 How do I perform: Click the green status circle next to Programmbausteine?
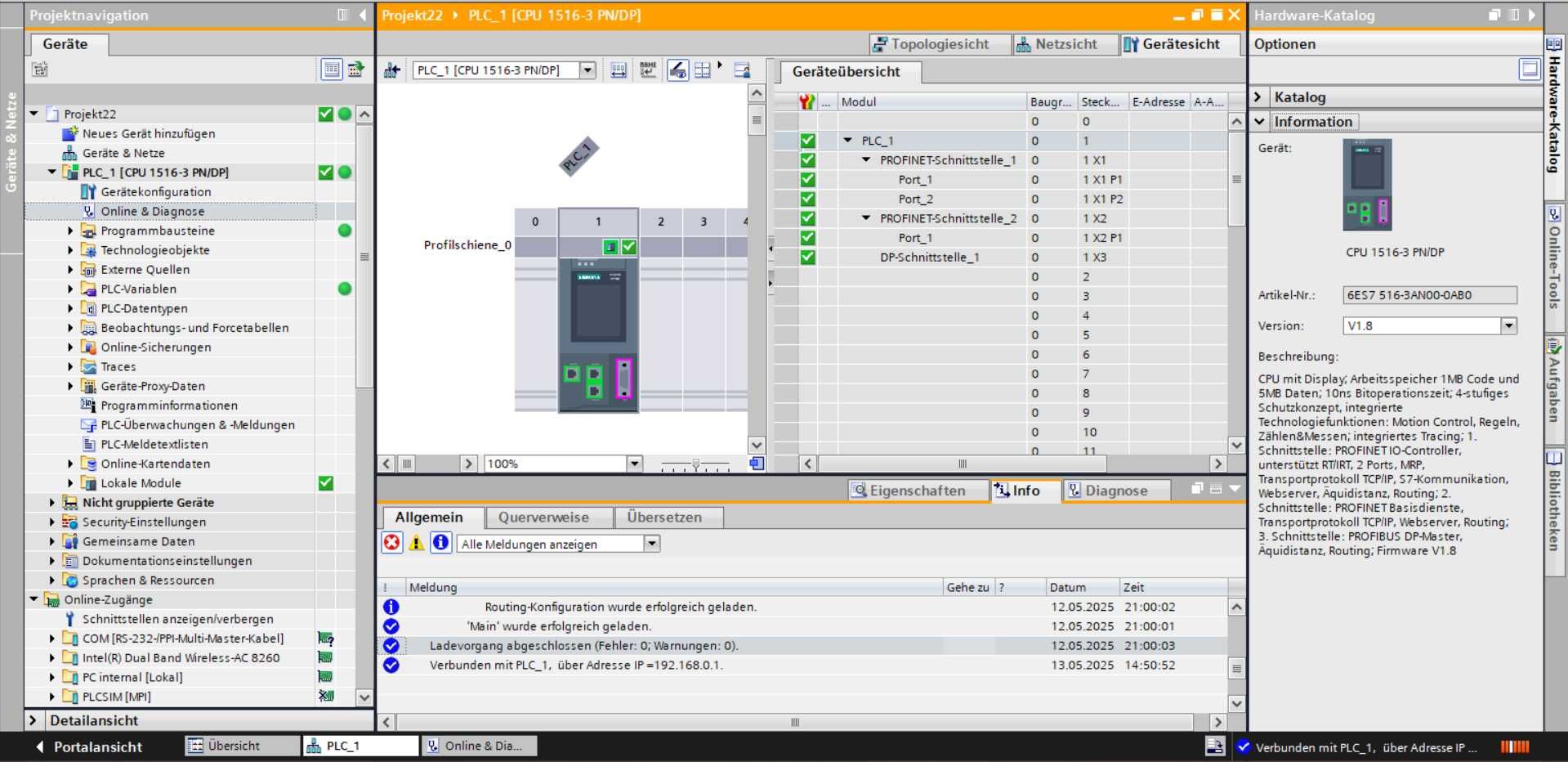(x=345, y=231)
